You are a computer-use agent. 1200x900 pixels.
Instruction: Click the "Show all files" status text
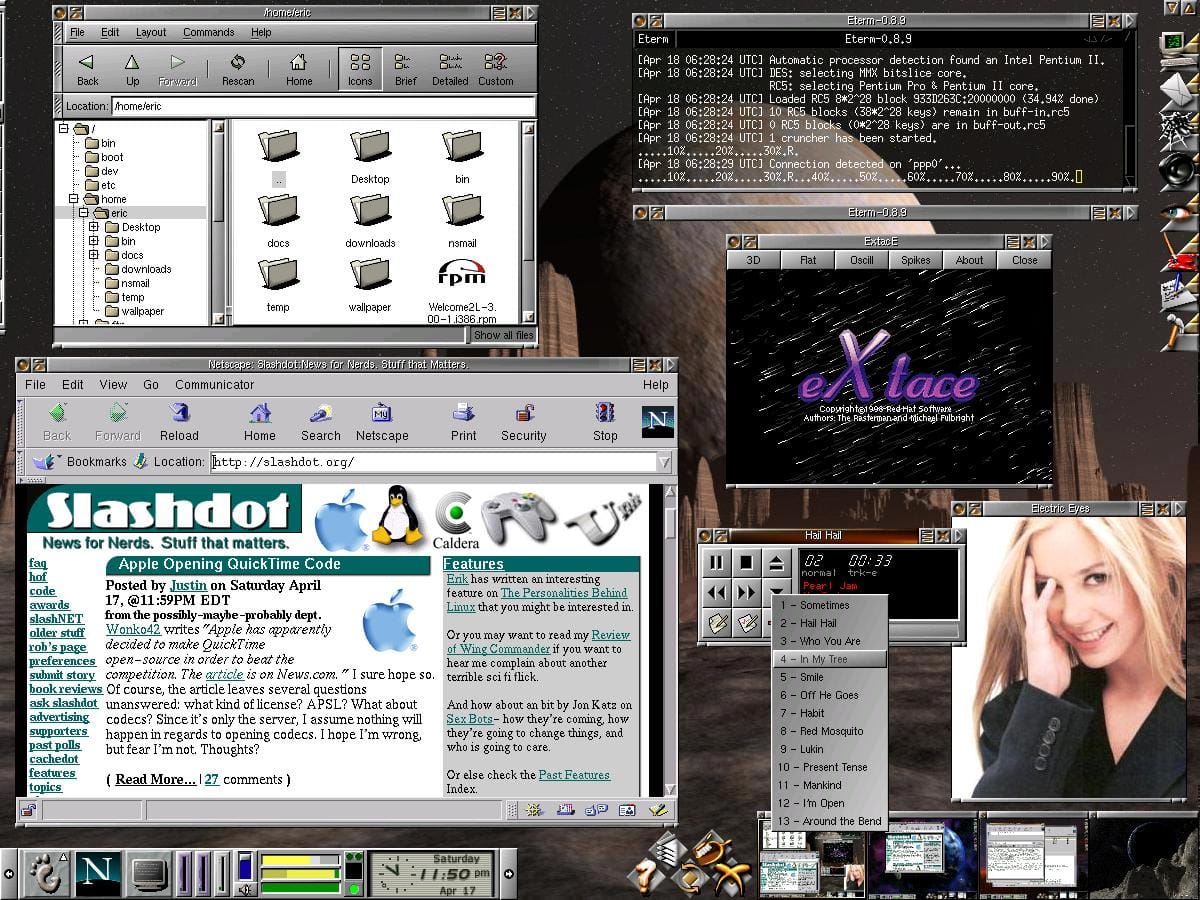[503, 335]
